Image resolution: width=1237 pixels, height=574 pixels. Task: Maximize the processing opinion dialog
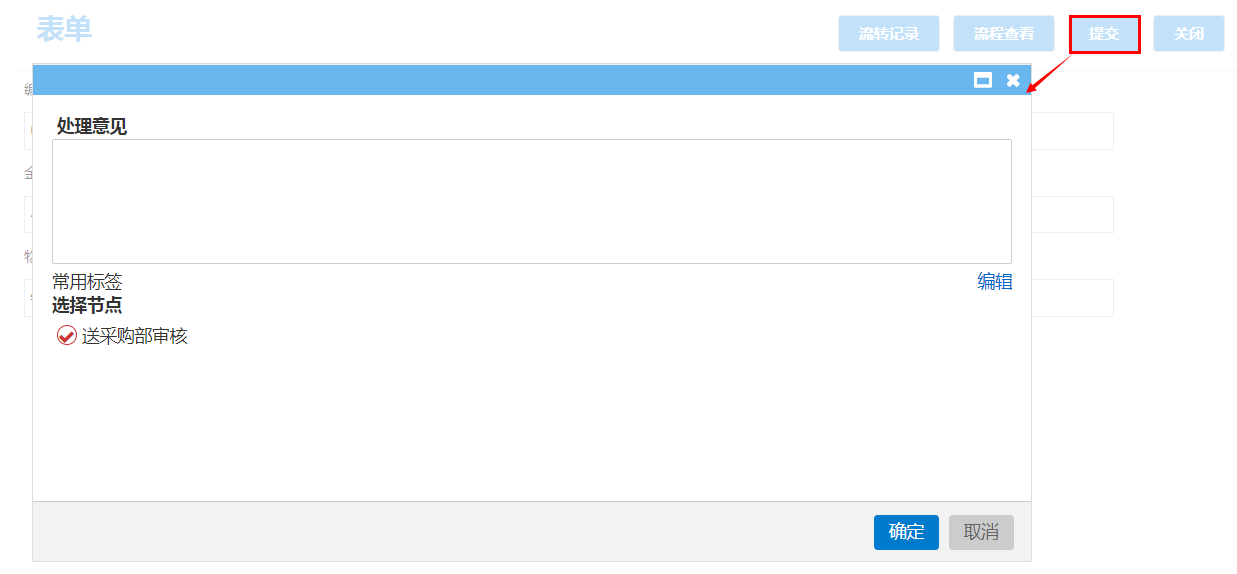pos(983,80)
